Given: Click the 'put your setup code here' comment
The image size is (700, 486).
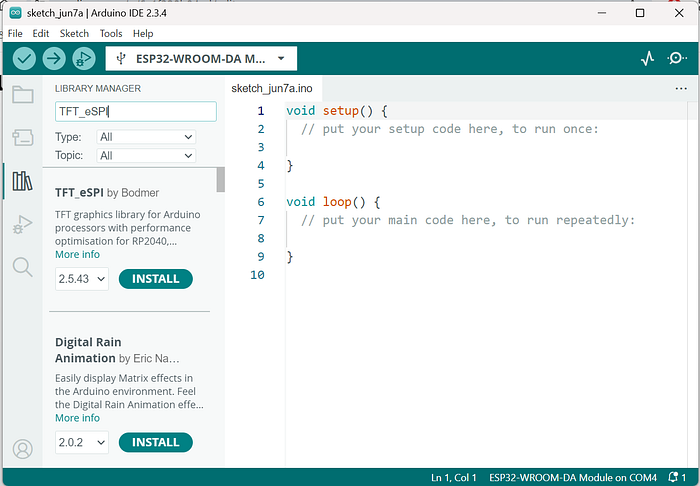Looking at the screenshot, I should tap(450, 129).
